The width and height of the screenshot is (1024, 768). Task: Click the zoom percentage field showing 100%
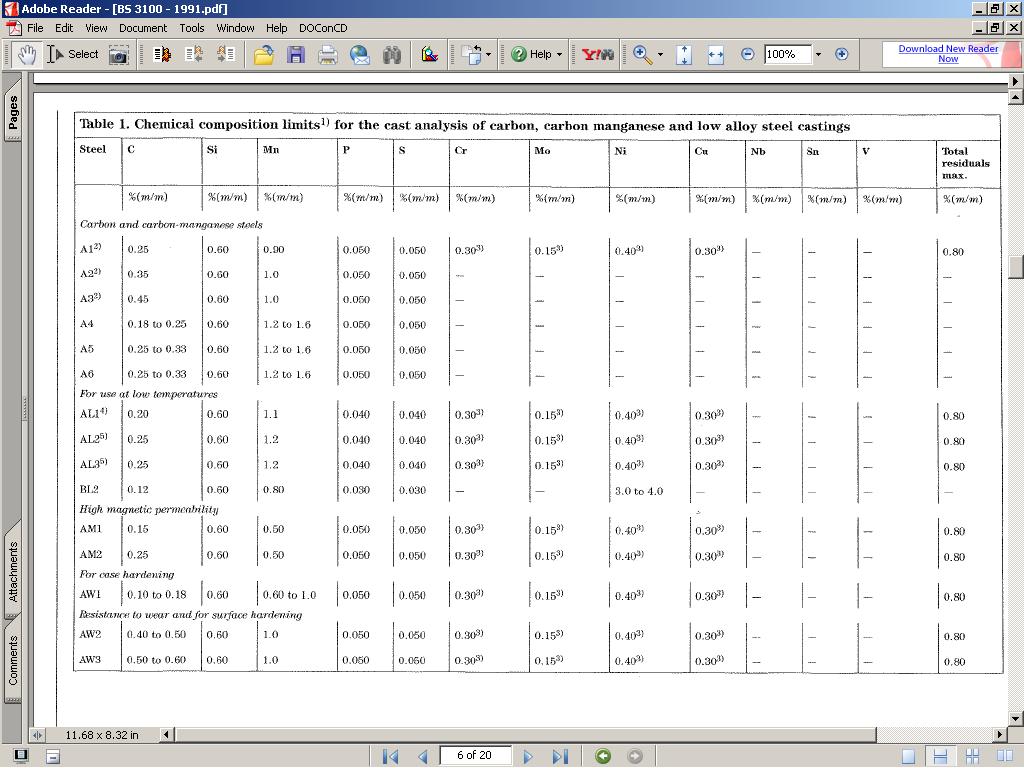788,54
